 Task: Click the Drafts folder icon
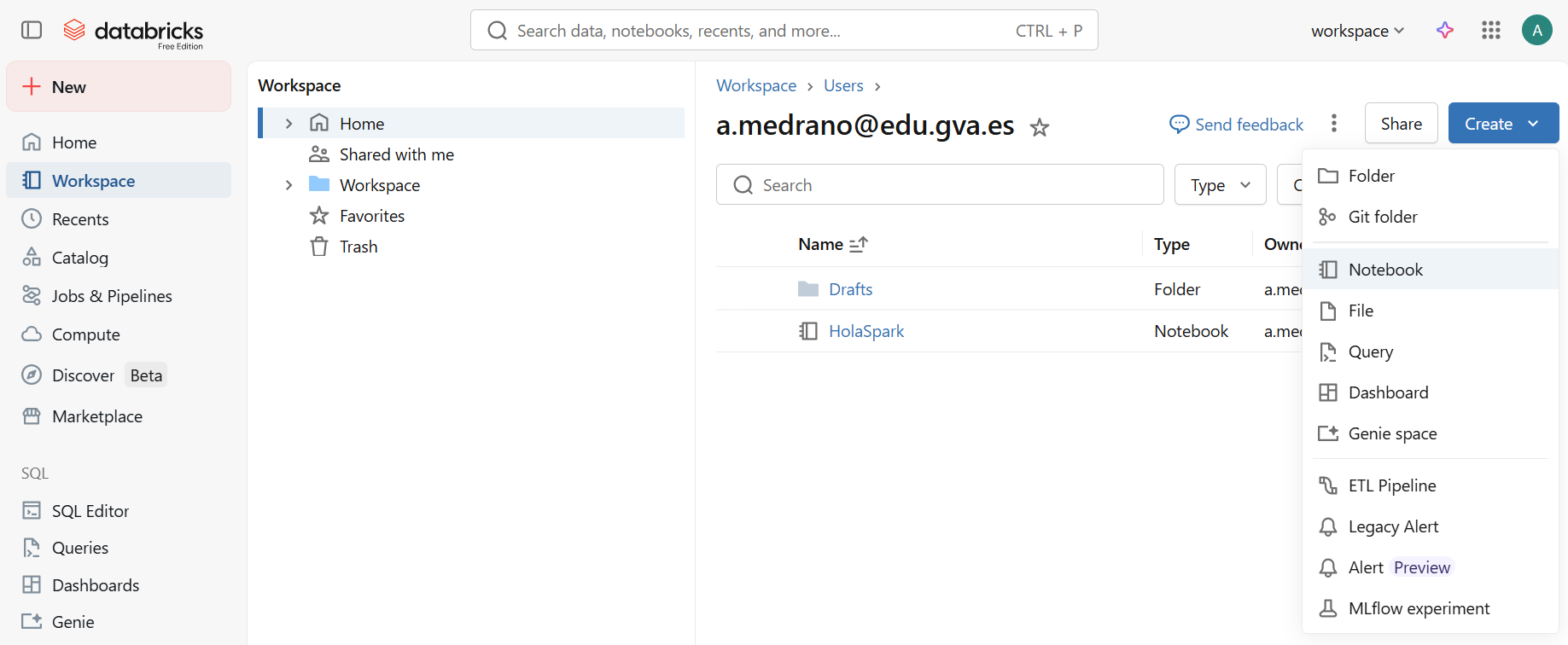808,289
